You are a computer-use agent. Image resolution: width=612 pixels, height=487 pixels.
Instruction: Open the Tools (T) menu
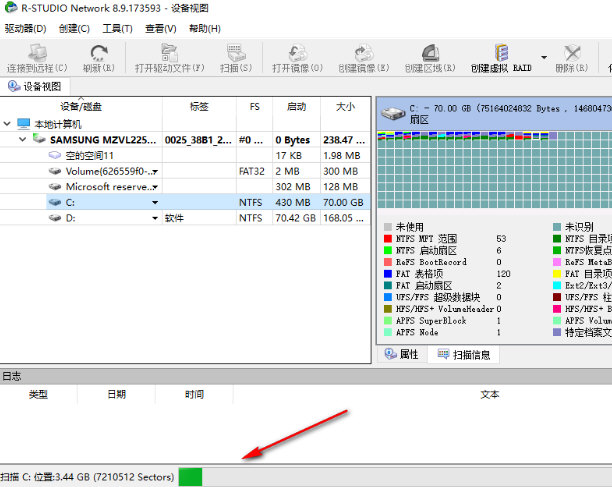pyautogui.click(x=117, y=28)
